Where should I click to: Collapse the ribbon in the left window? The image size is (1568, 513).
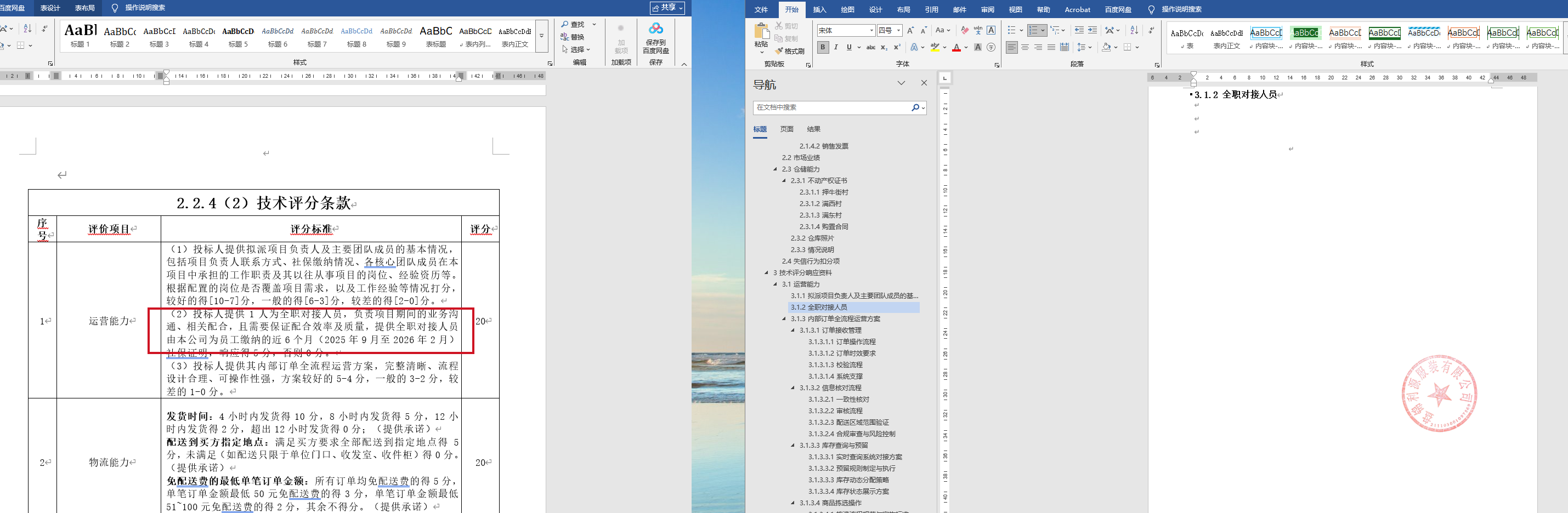click(683, 64)
